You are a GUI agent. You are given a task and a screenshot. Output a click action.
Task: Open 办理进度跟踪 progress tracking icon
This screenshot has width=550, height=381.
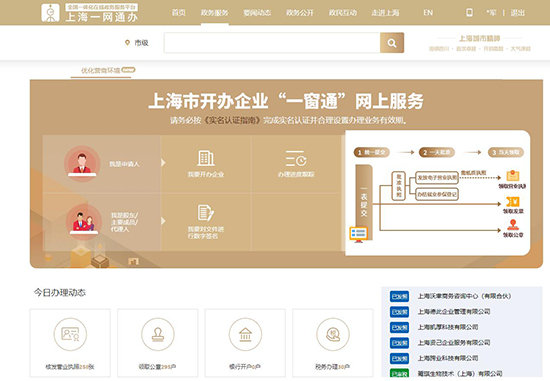point(296,158)
